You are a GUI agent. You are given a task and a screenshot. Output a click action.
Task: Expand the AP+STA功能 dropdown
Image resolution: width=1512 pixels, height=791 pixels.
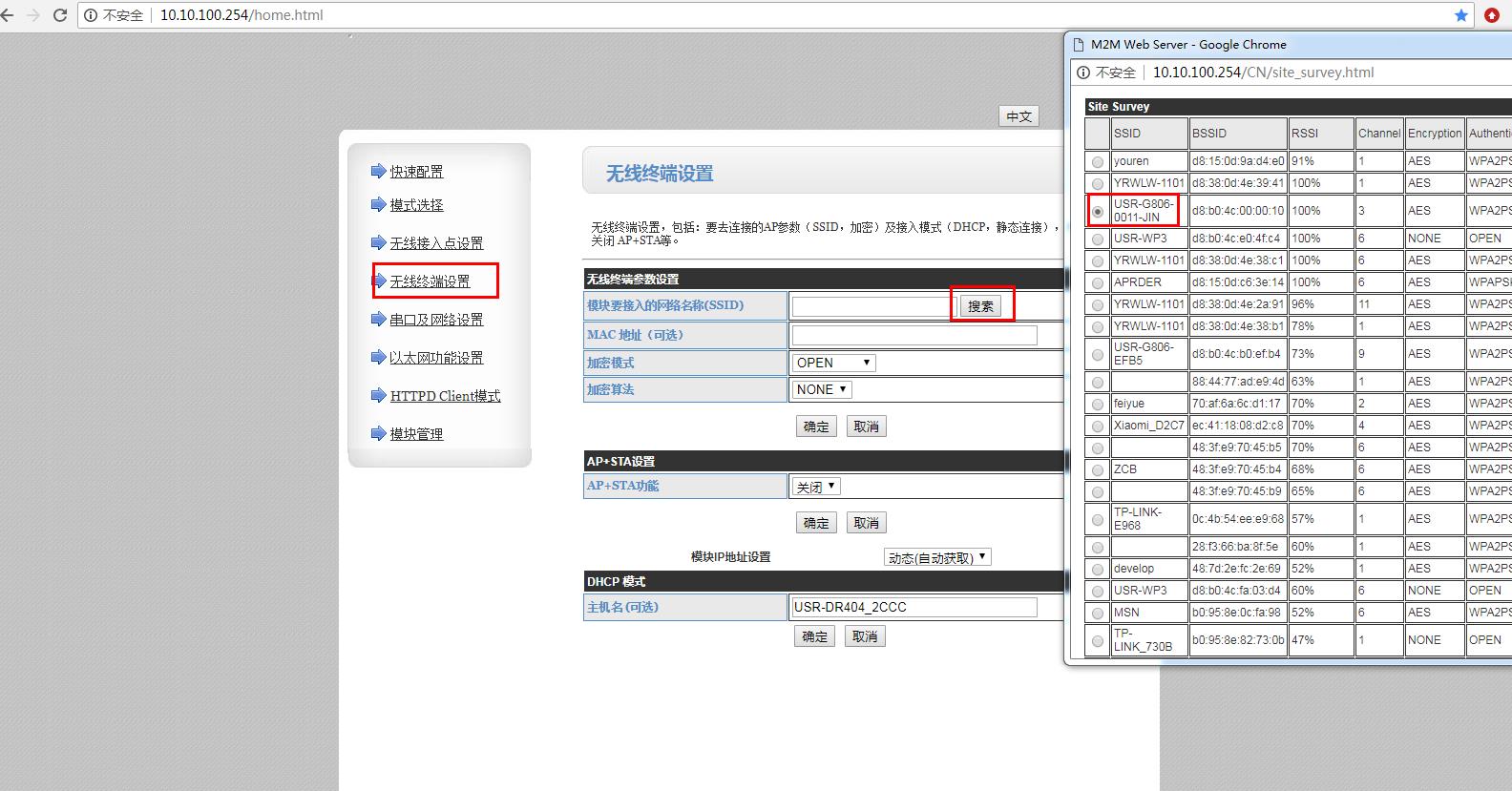click(x=816, y=487)
